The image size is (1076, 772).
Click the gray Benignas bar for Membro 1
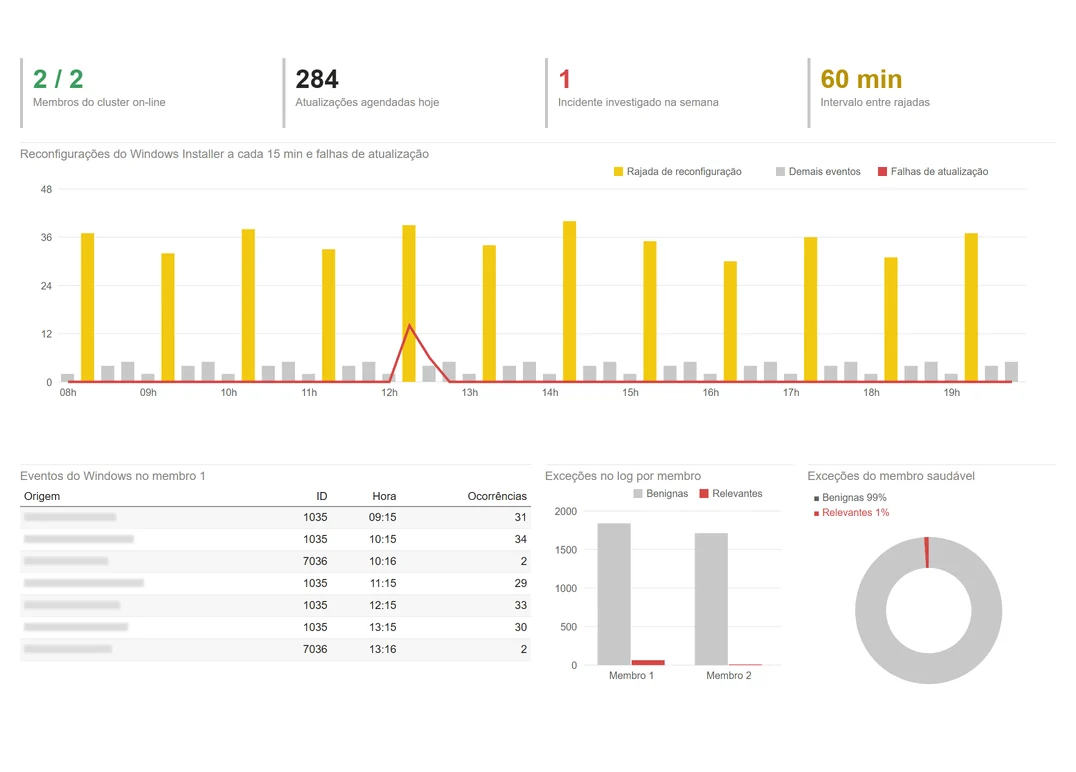[x=614, y=594]
